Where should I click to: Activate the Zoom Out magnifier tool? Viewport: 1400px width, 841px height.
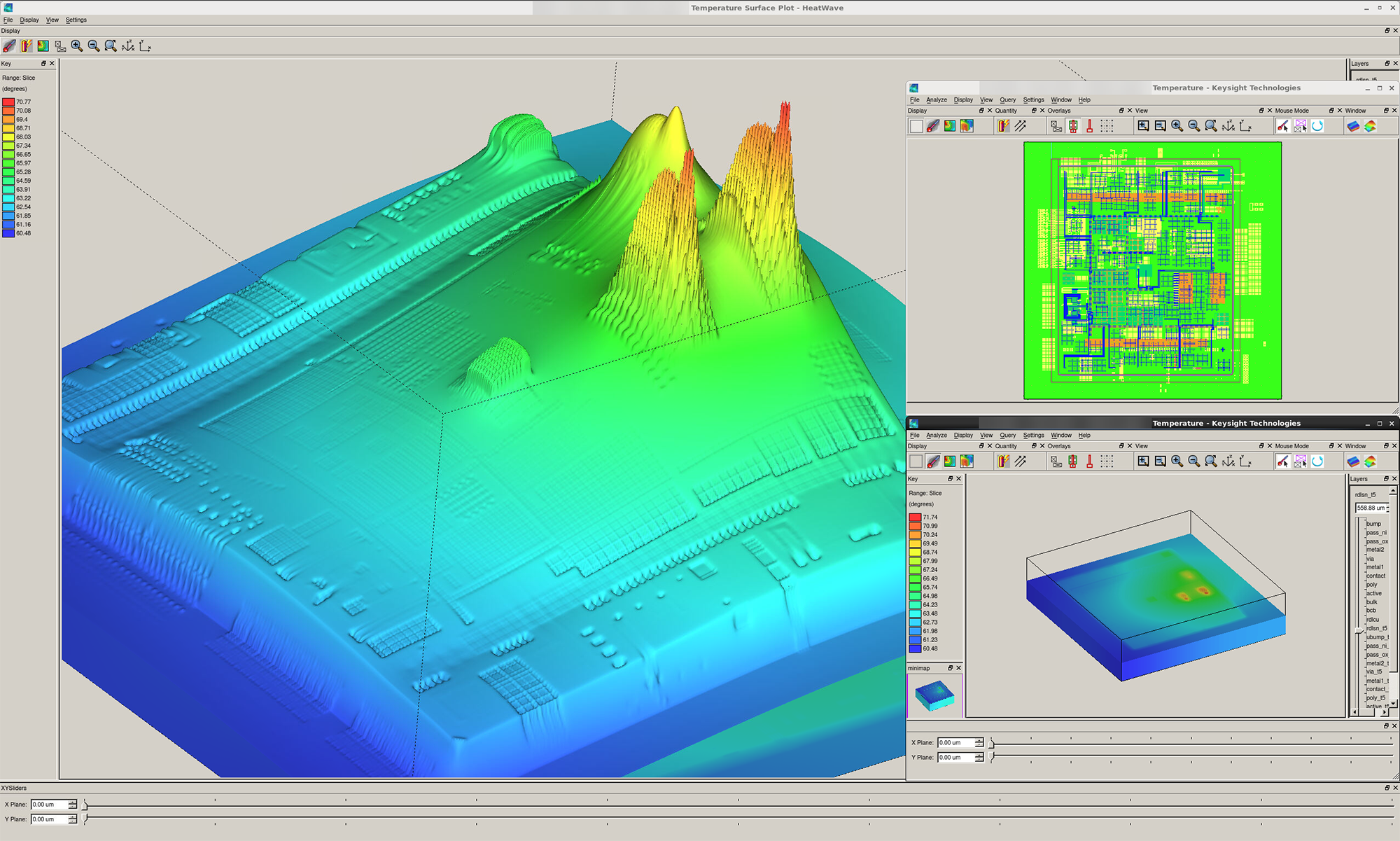point(92,46)
